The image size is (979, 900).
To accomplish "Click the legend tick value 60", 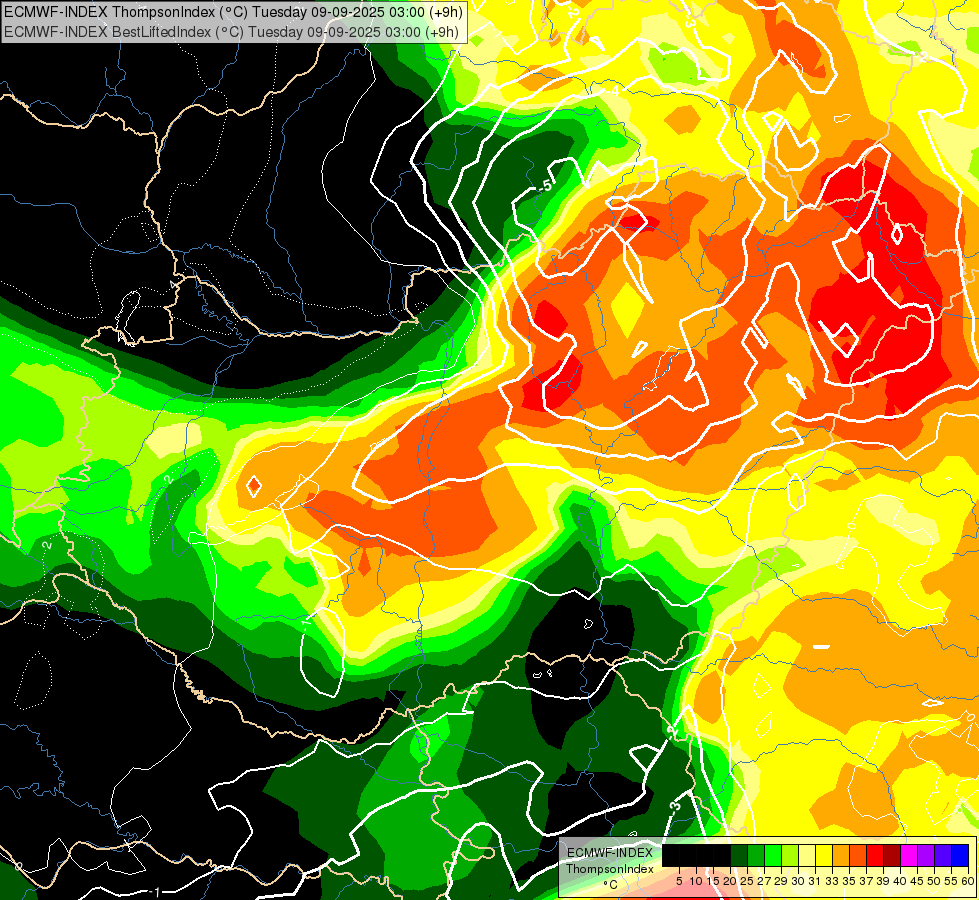I will tap(968, 881).
